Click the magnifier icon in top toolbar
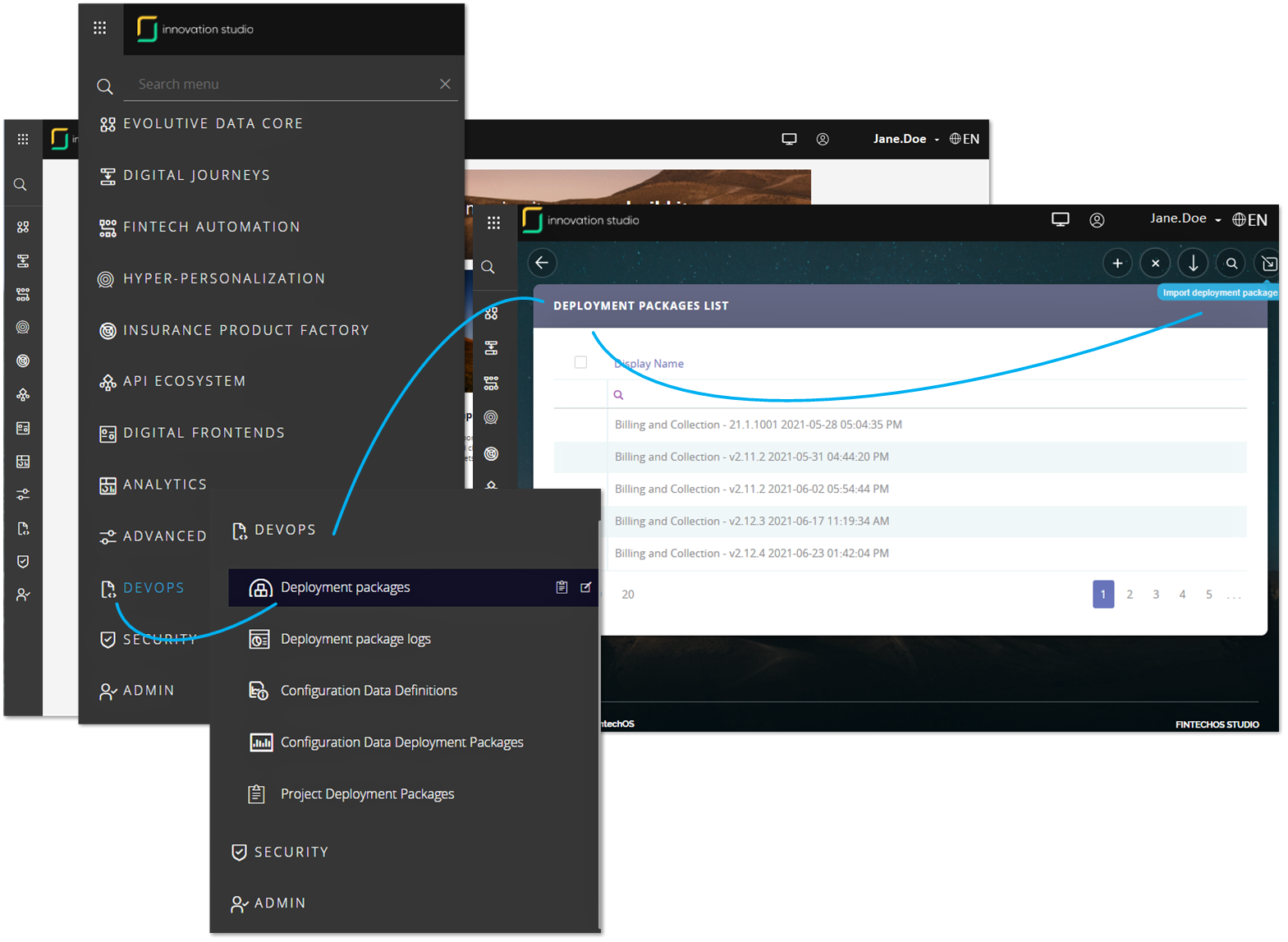 1231,264
